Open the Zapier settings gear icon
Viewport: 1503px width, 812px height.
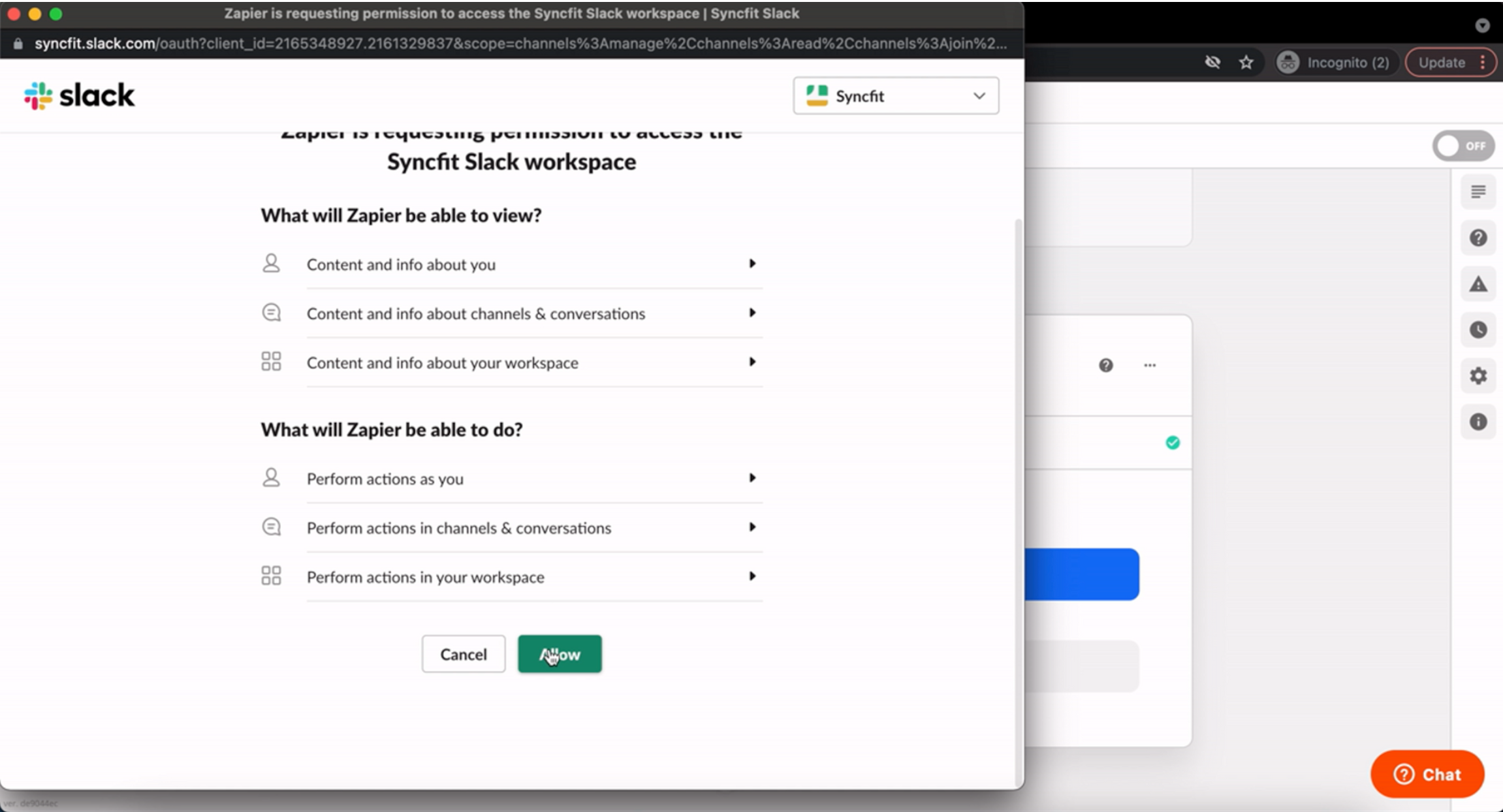tap(1478, 376)
